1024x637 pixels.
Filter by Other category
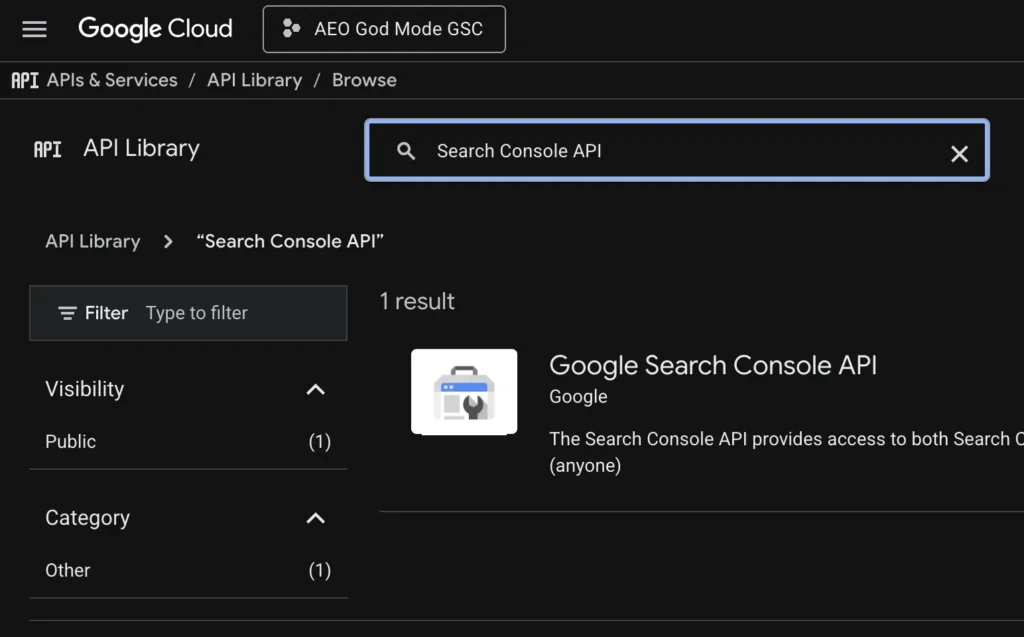point(68,570)
